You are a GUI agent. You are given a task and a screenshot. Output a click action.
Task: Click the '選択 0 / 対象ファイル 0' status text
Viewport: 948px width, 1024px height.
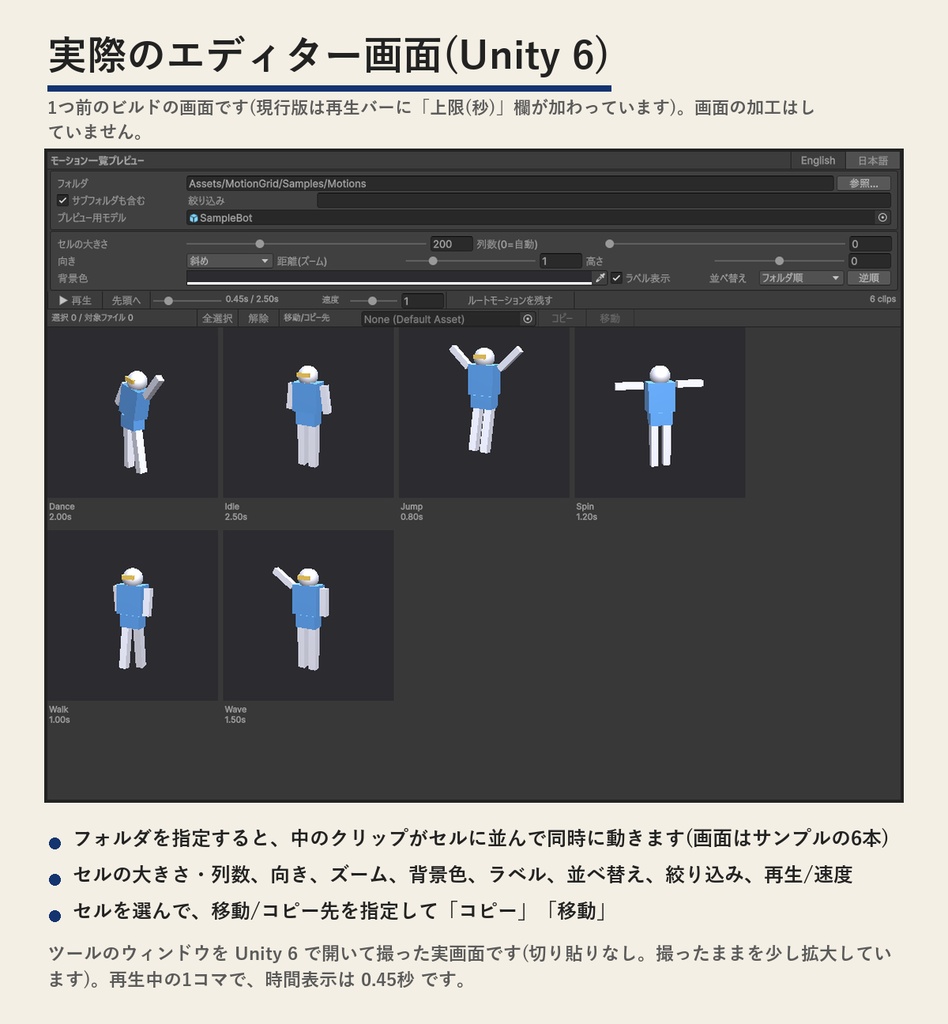click(92, 318)
